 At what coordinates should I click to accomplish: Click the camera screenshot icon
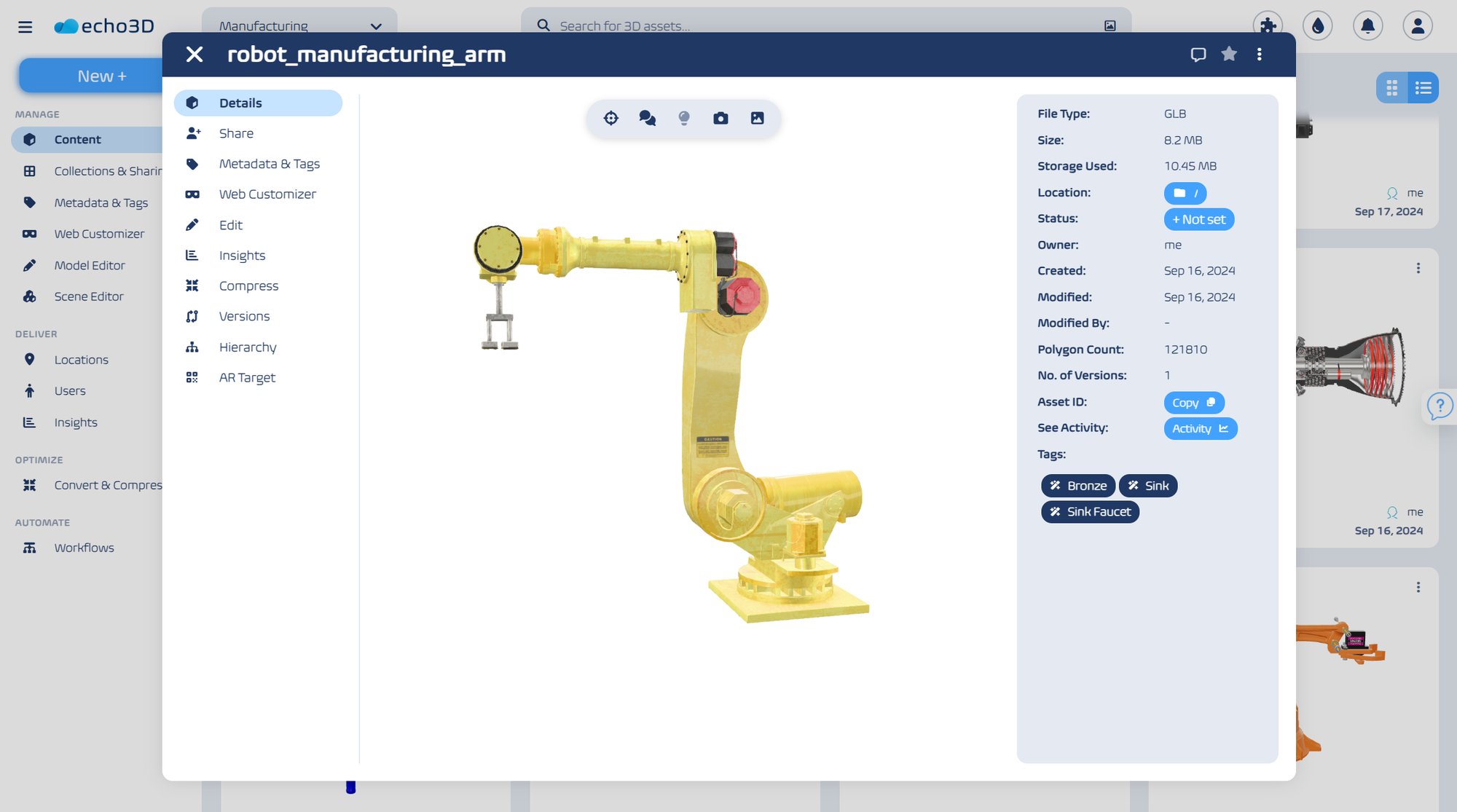point(720,118)
